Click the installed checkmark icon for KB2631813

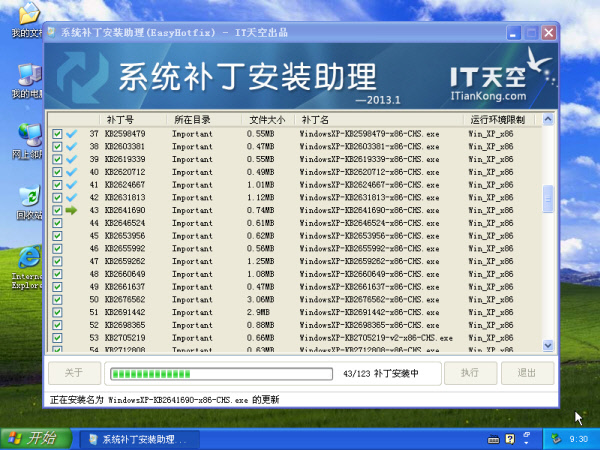pos(72,197)
